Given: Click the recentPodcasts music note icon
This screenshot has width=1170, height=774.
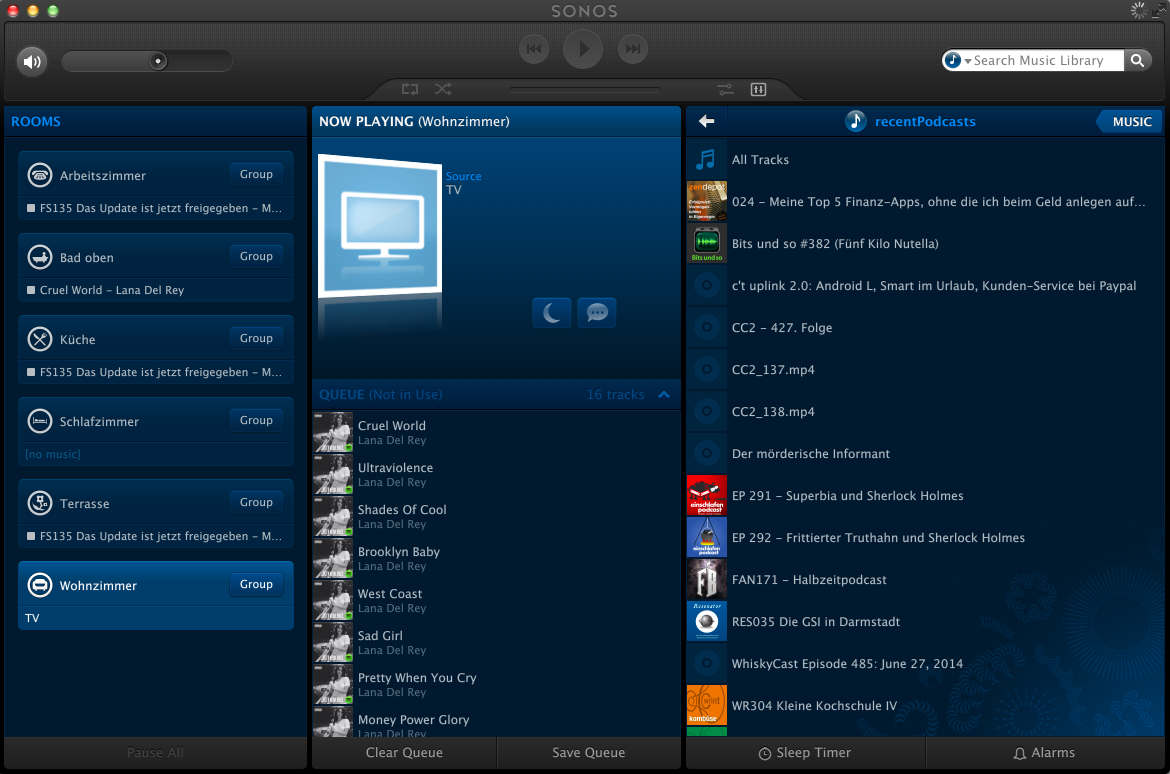Looking at the screenshot, I should [x=855, y=121].
